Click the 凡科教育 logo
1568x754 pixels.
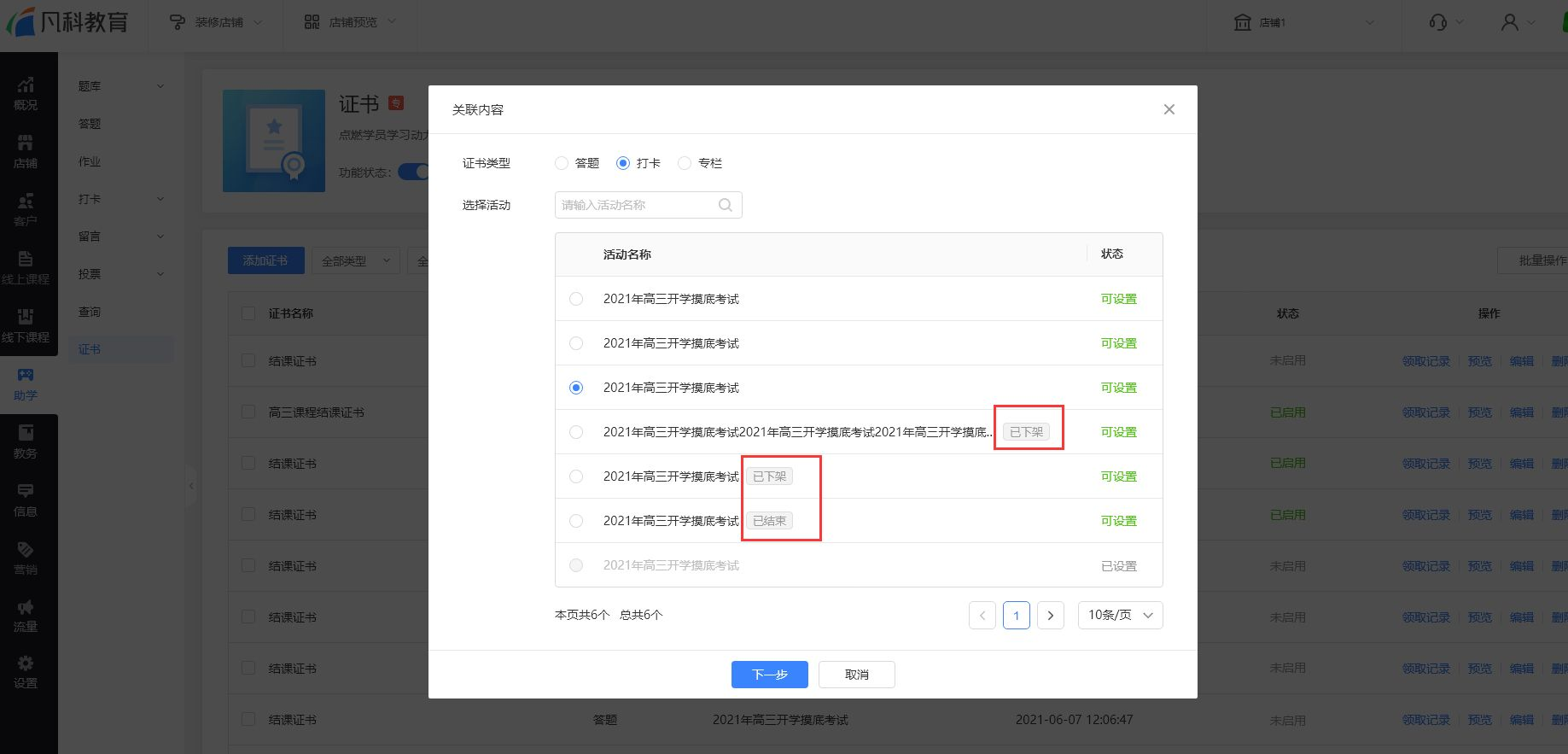click(68, 21)
